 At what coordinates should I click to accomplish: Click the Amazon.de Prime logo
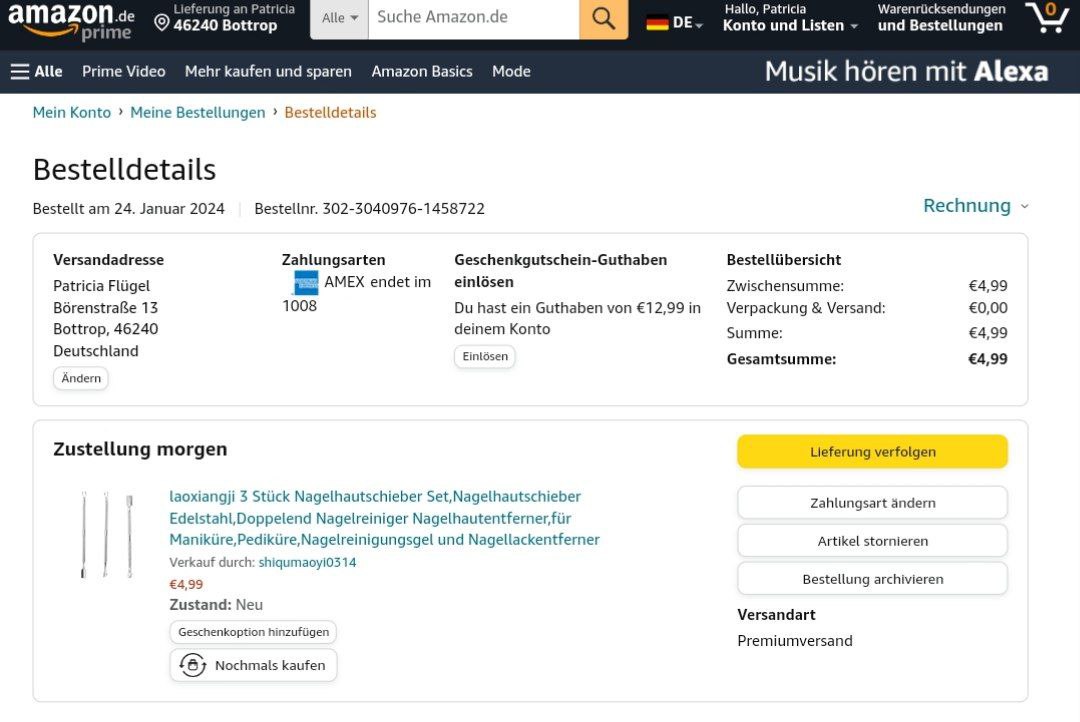click(72, 21)
